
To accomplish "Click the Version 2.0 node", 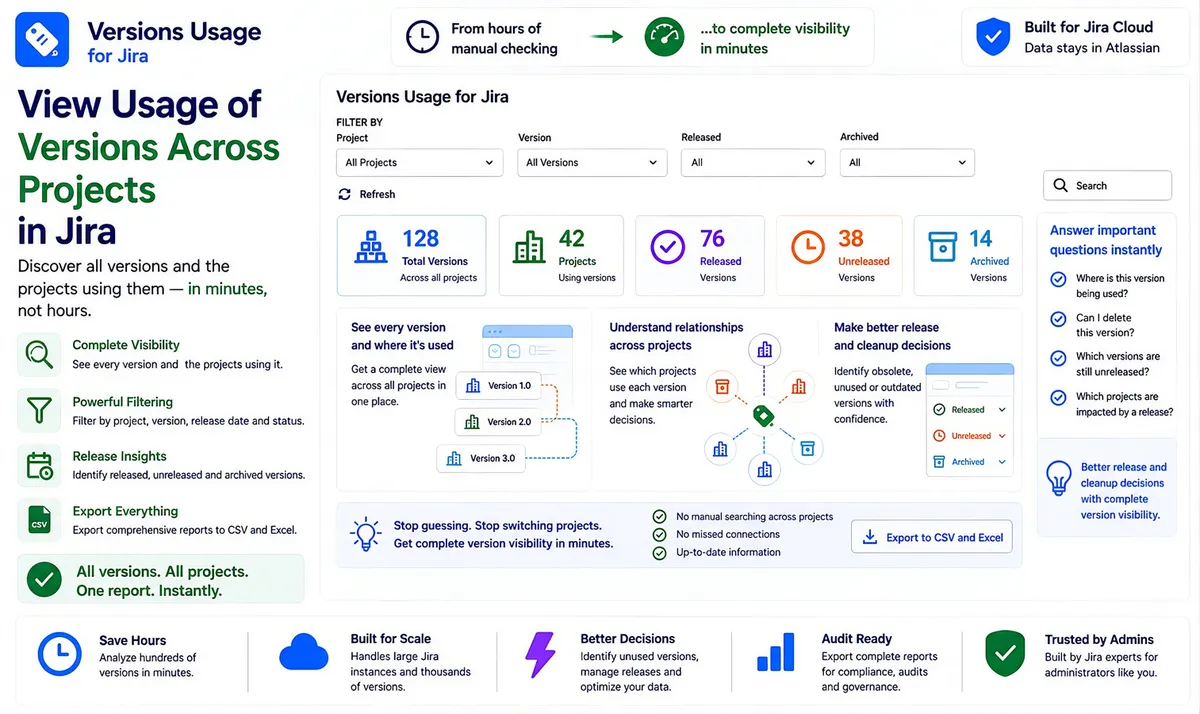I will [x=498, y=422].
